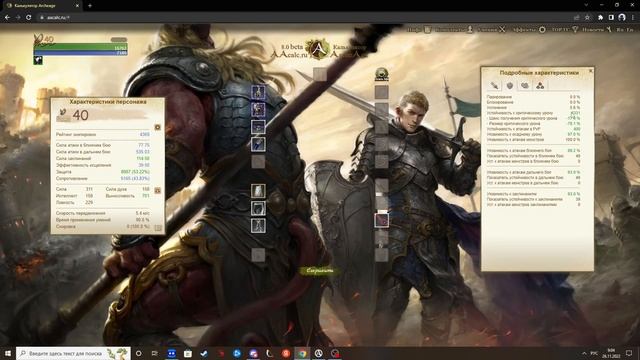Click buff icon under the mana bar
640x360 pixels.
38,60
